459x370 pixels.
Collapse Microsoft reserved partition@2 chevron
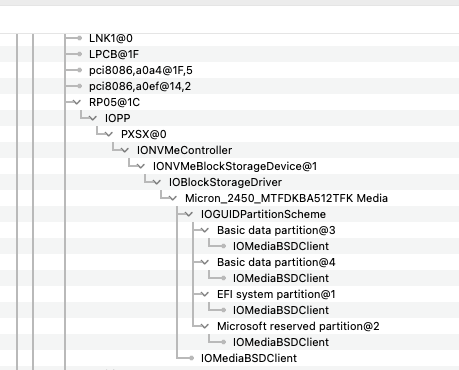pos(205,326)
